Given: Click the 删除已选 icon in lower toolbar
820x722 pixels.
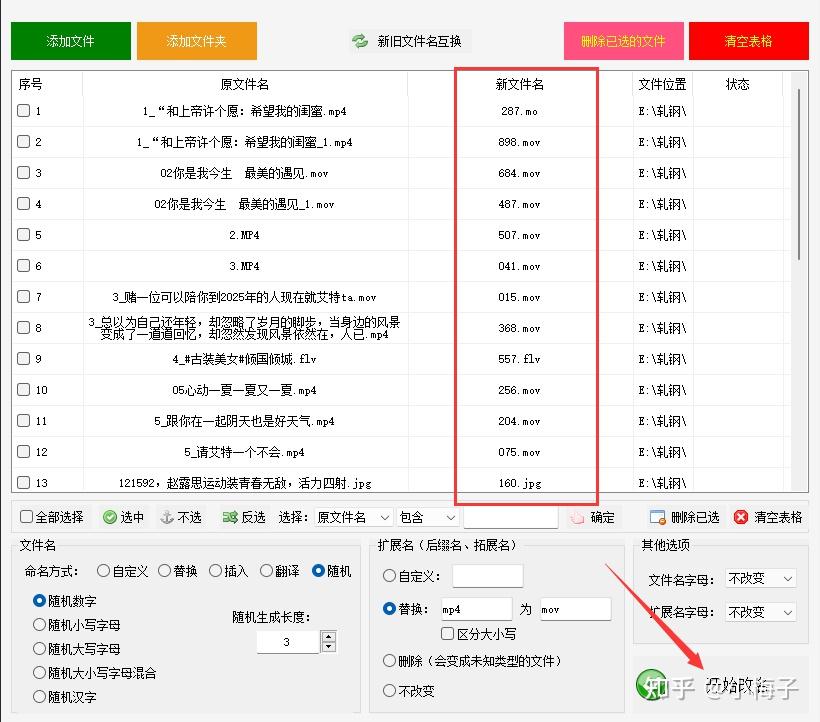Looking at the screenshot, I should pos(657,518).
